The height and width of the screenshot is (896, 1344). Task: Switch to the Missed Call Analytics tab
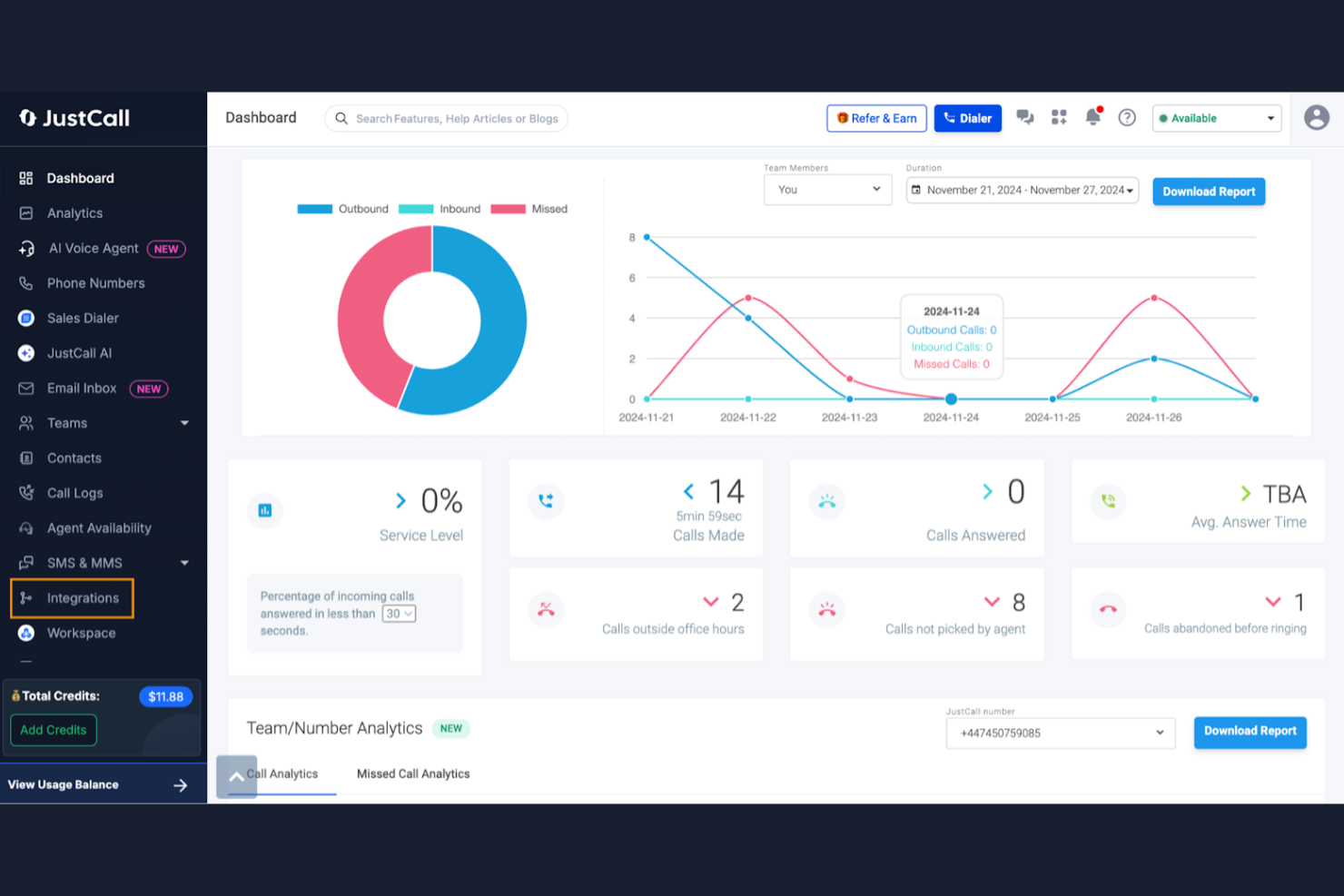click(x=413, y=773)
